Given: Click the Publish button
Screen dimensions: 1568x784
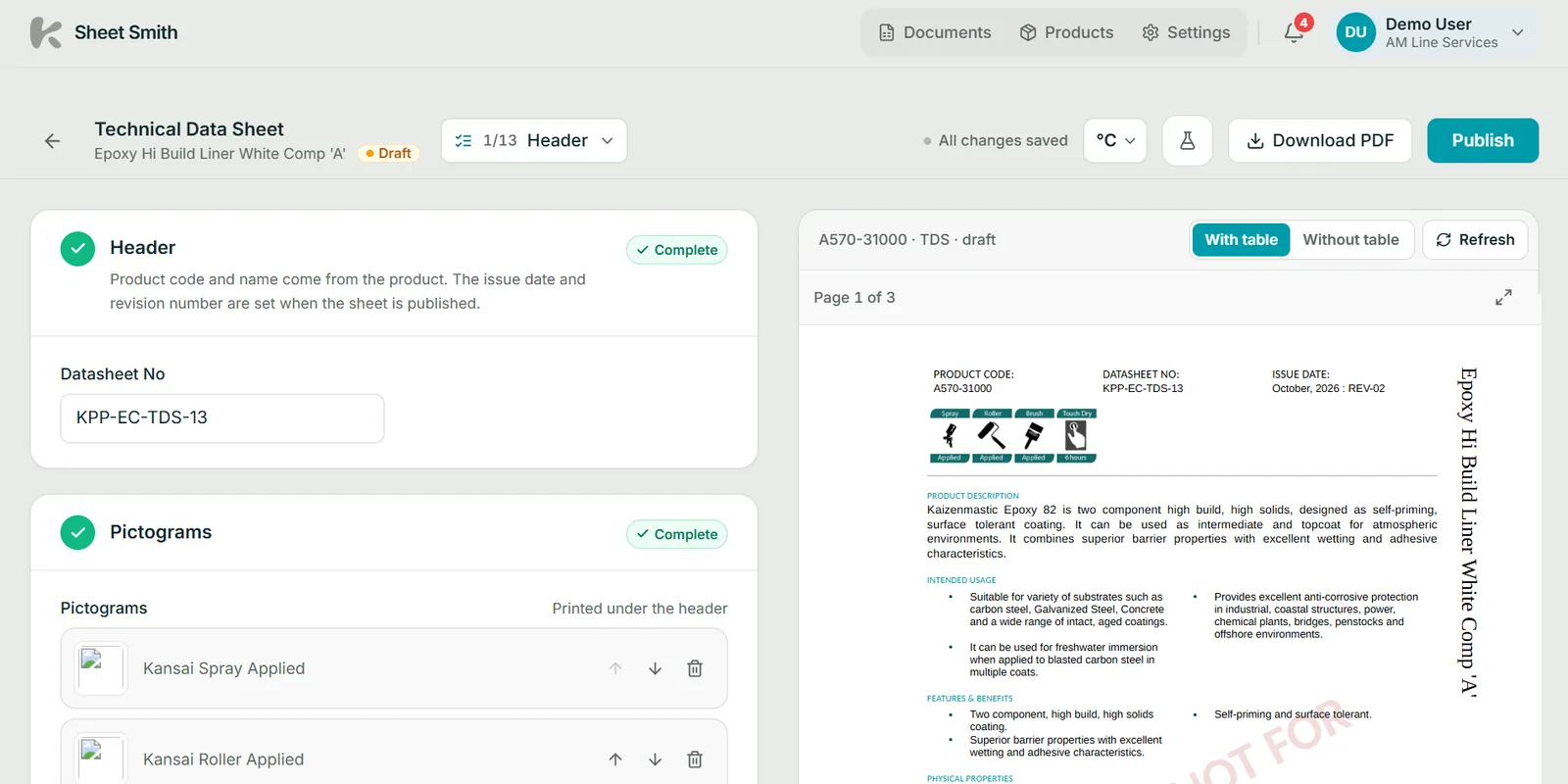Looking at the screenshot, I should pyautogui.click(x=1483, y=140).
